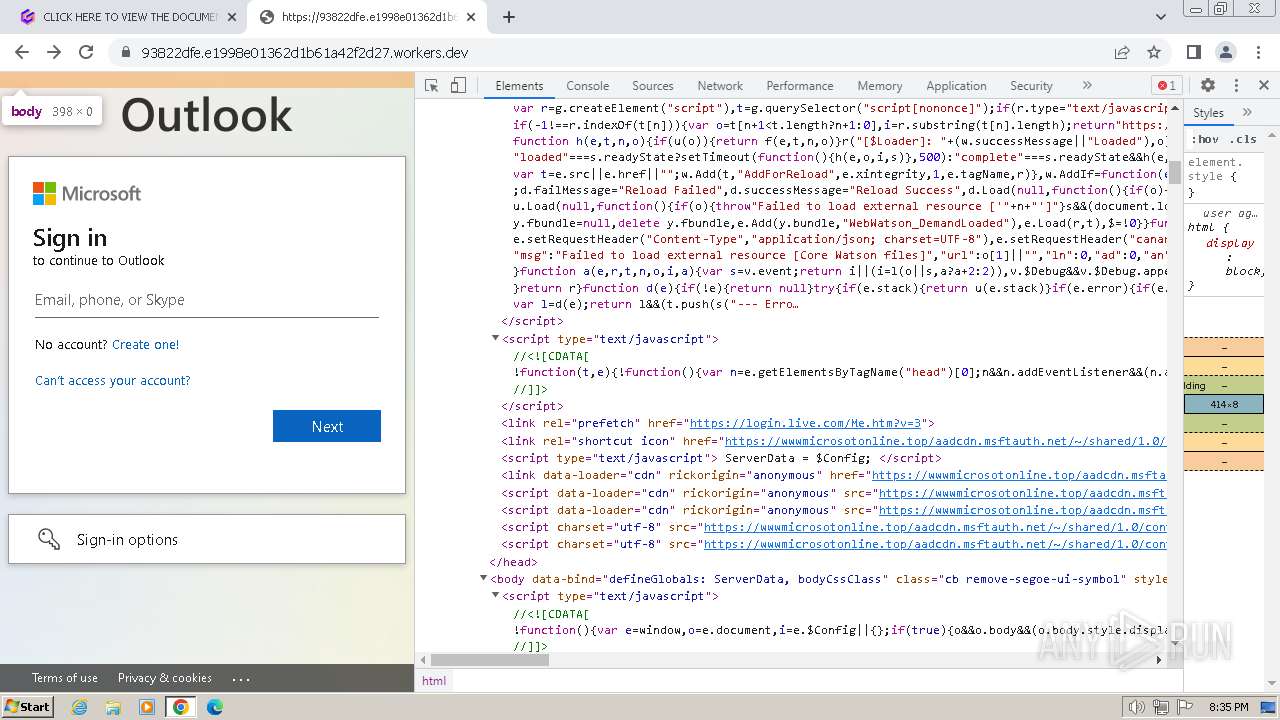
Task: Click the share page icon
Action: [1122, 52]
